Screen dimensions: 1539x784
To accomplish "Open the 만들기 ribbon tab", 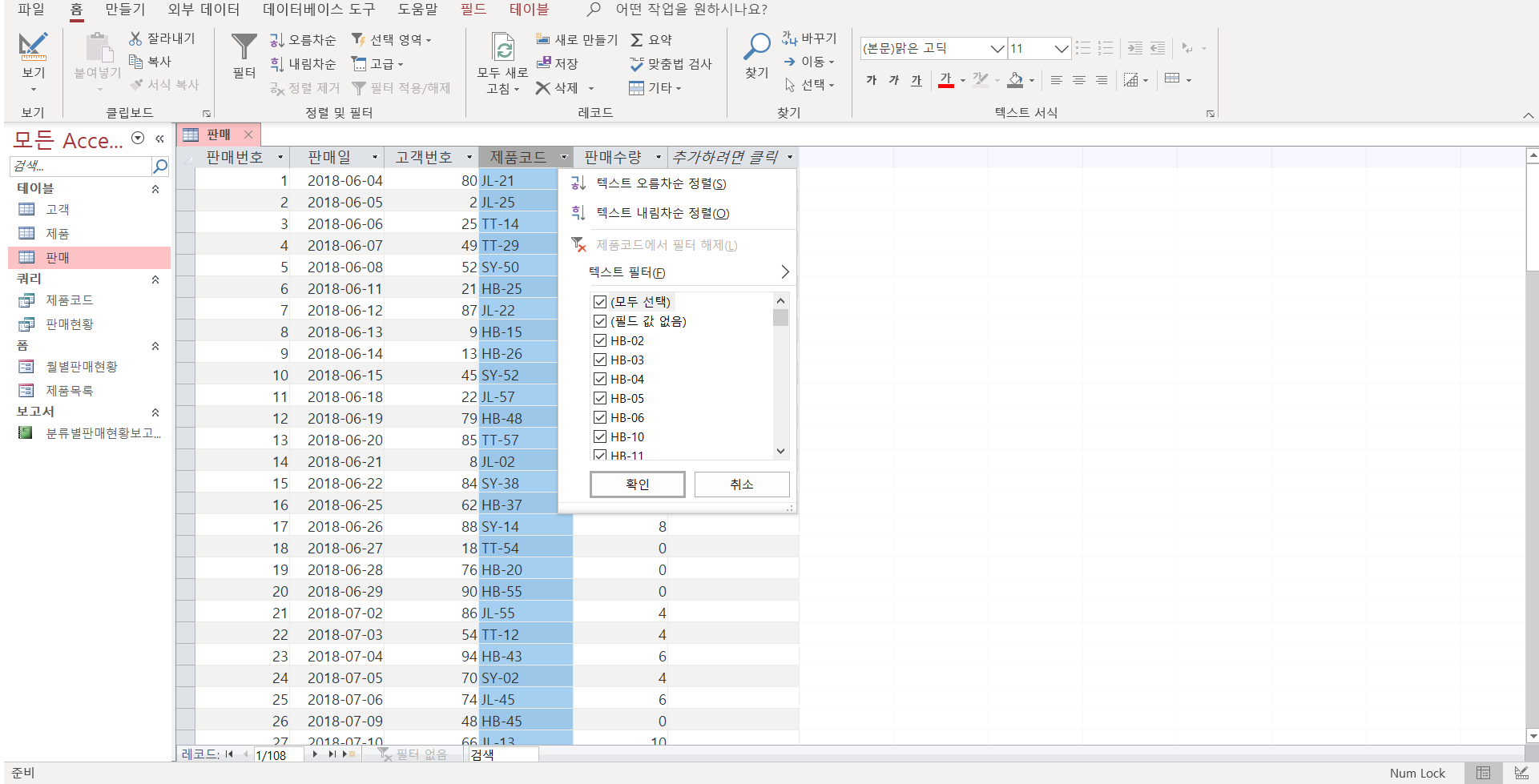I will coord(125,10).
